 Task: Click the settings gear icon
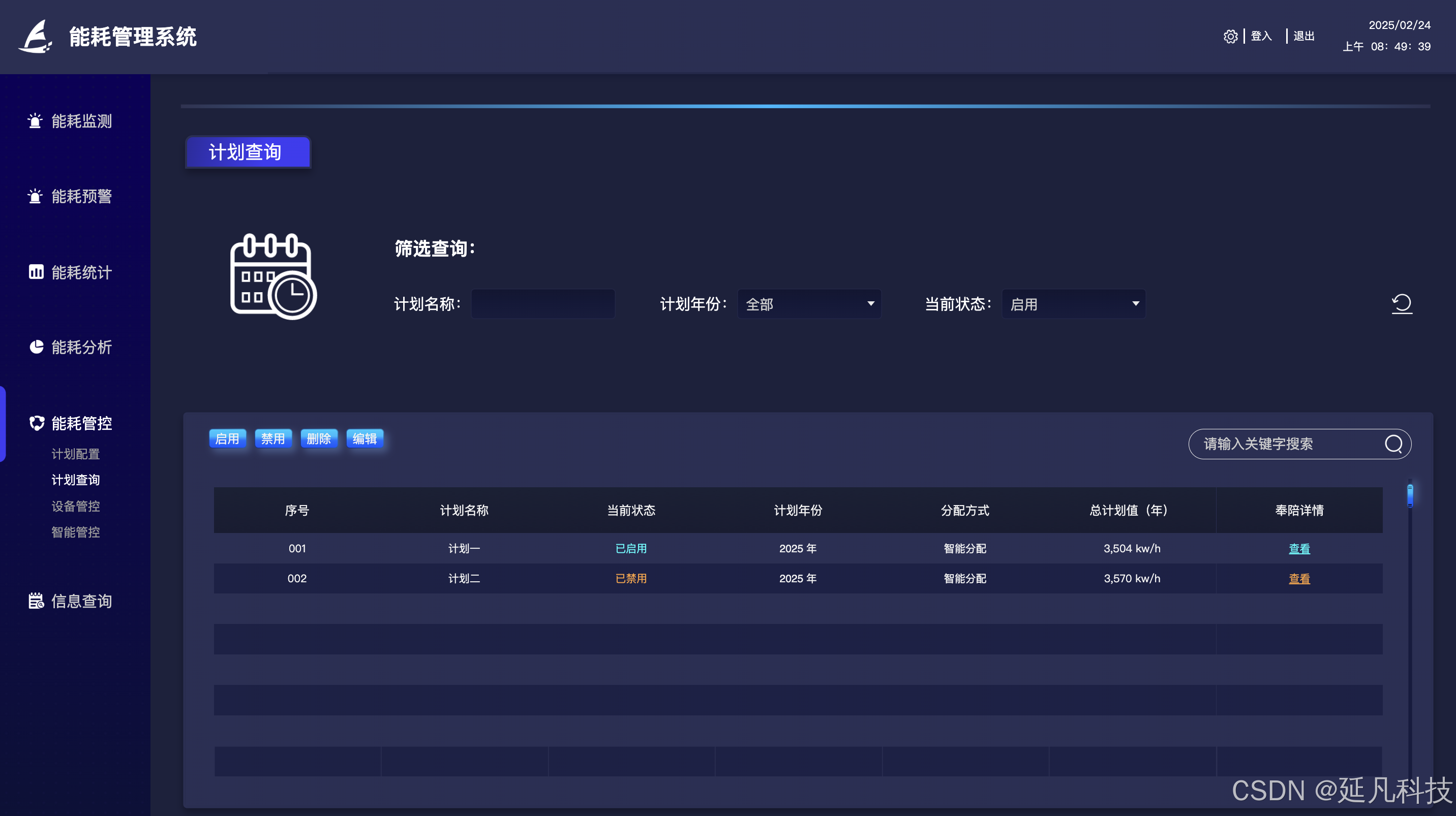1230,37
